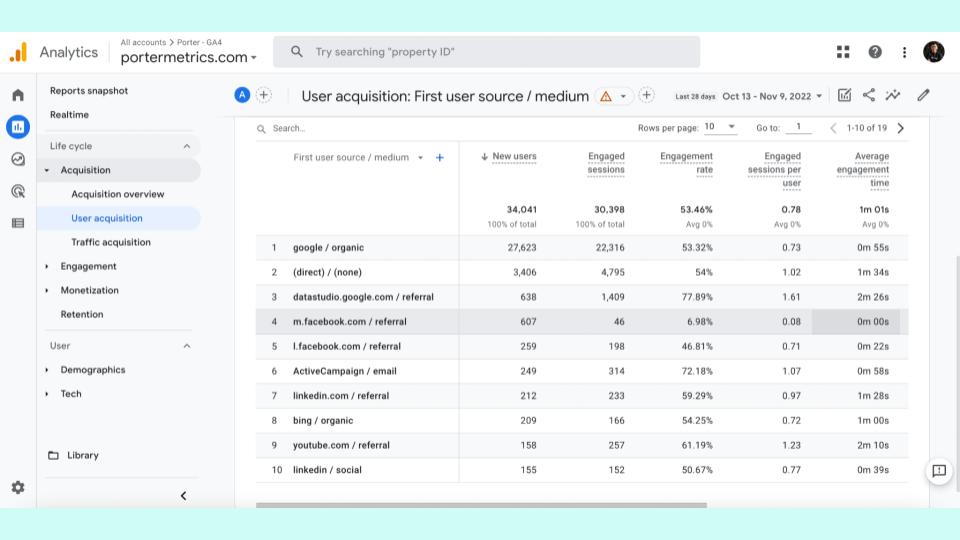Add a filter with circled plus icon

tap(646, 95)
